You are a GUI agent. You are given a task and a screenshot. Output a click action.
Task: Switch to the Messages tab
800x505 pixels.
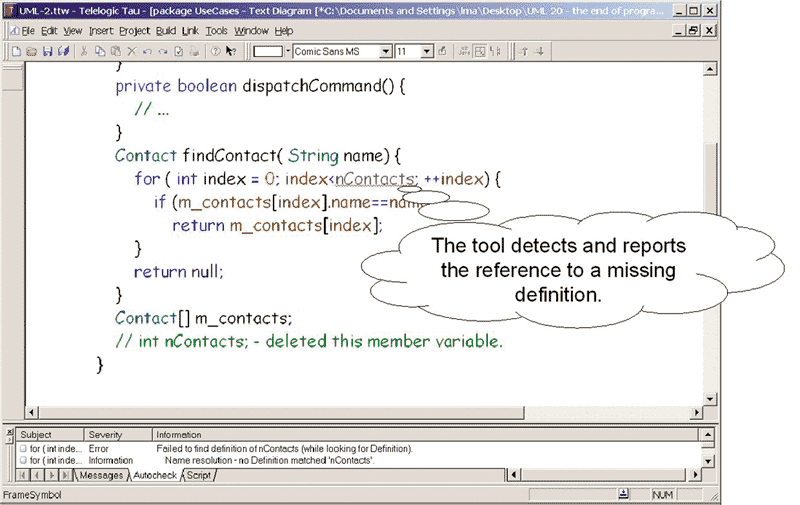tap(100, 476)
